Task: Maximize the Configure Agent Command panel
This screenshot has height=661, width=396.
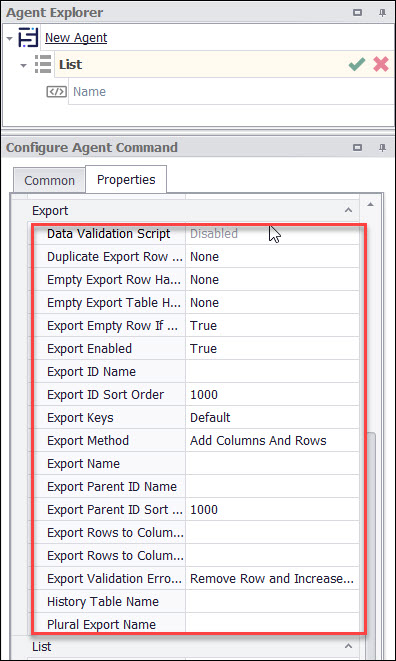Action: coord(358,148)
